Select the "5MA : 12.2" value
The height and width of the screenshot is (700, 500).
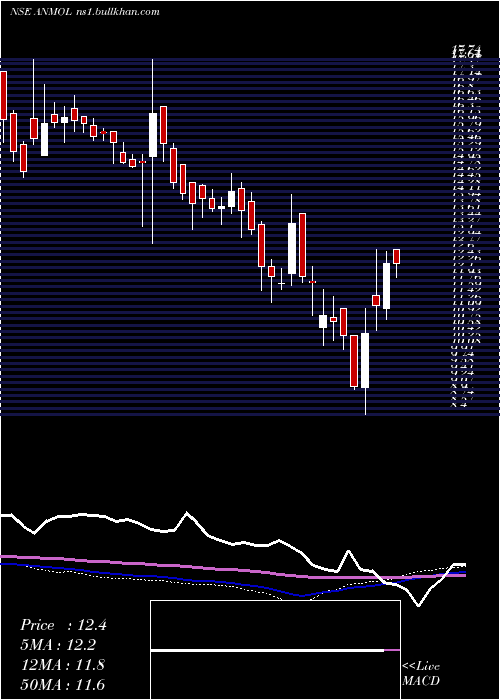pos(58,645)
